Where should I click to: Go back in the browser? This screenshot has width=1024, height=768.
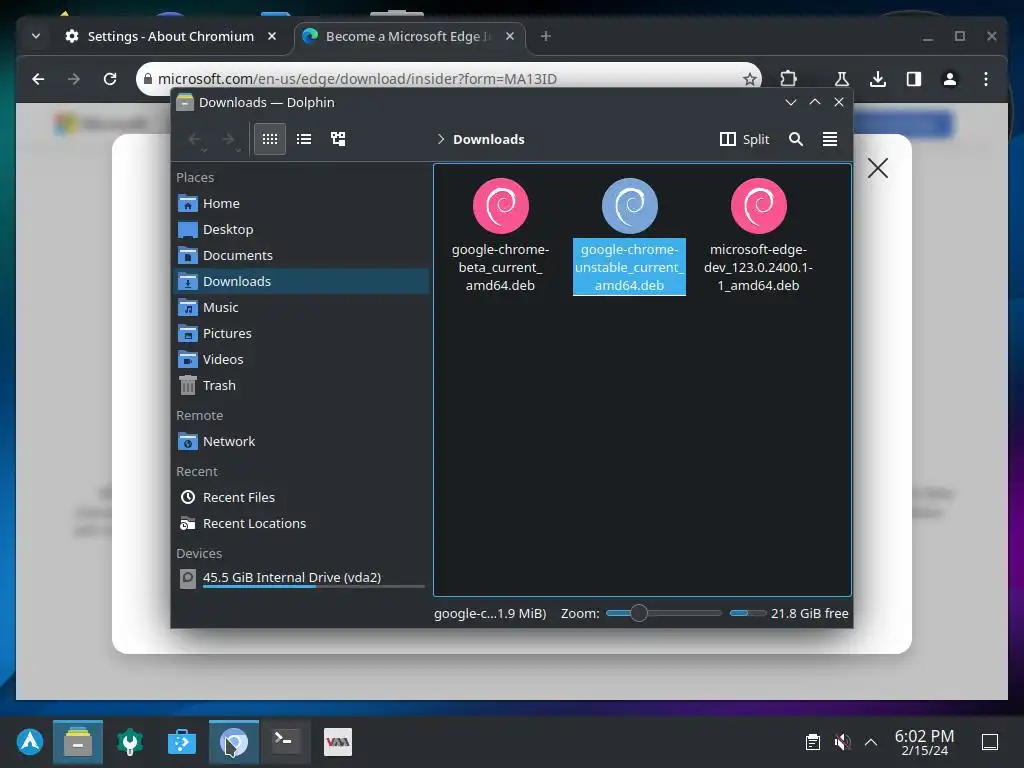coord(39,79)
